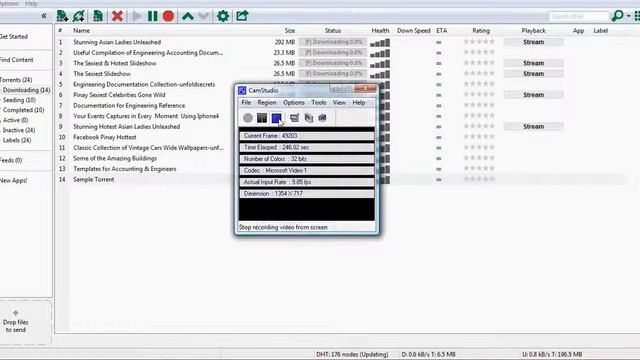Select 'Sample Torrent' row
The height and width of the screenshot is (360, 640).
point(341,180)
